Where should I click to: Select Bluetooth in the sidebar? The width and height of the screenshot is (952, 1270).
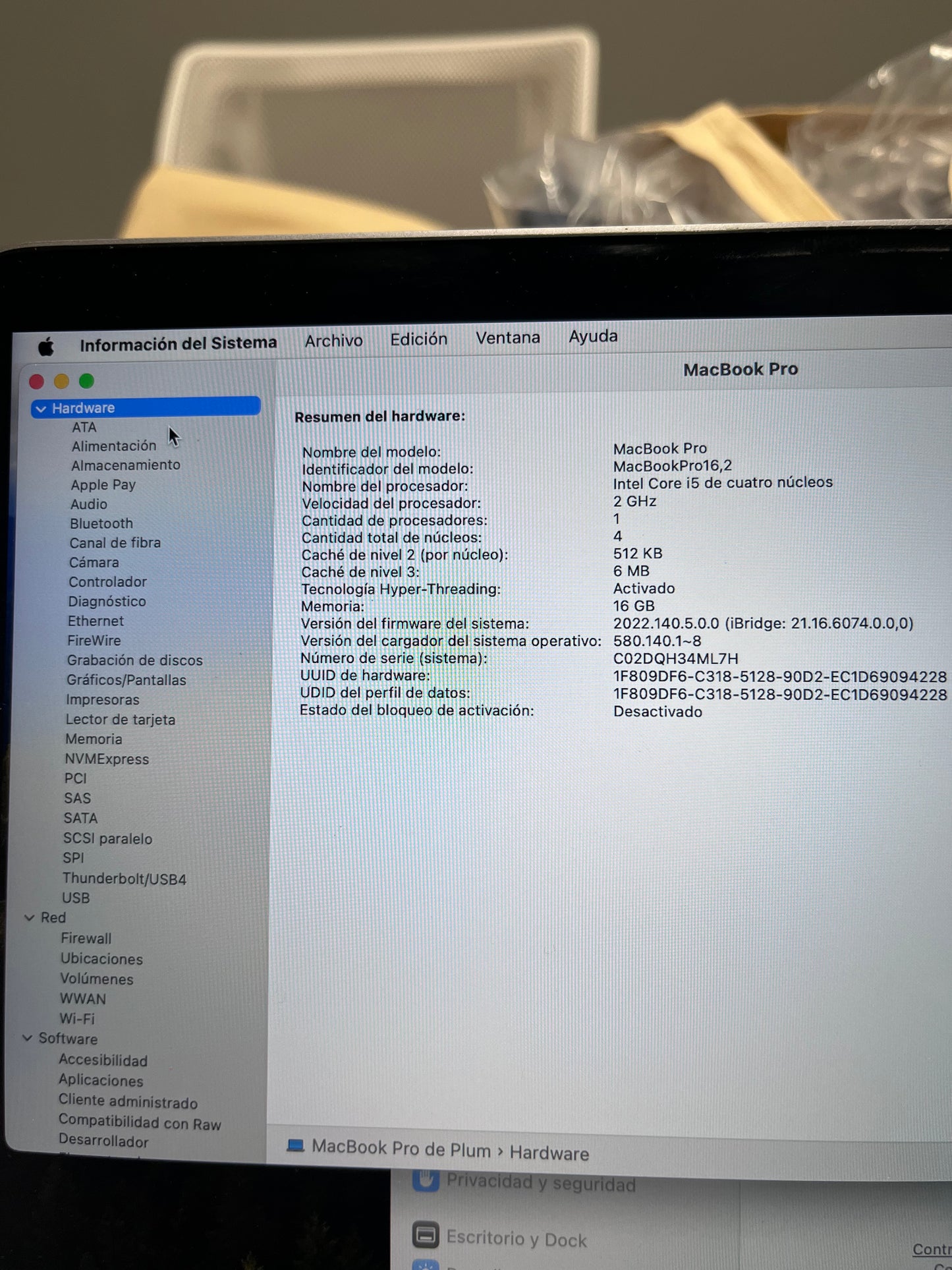click(x=101, y=523)
